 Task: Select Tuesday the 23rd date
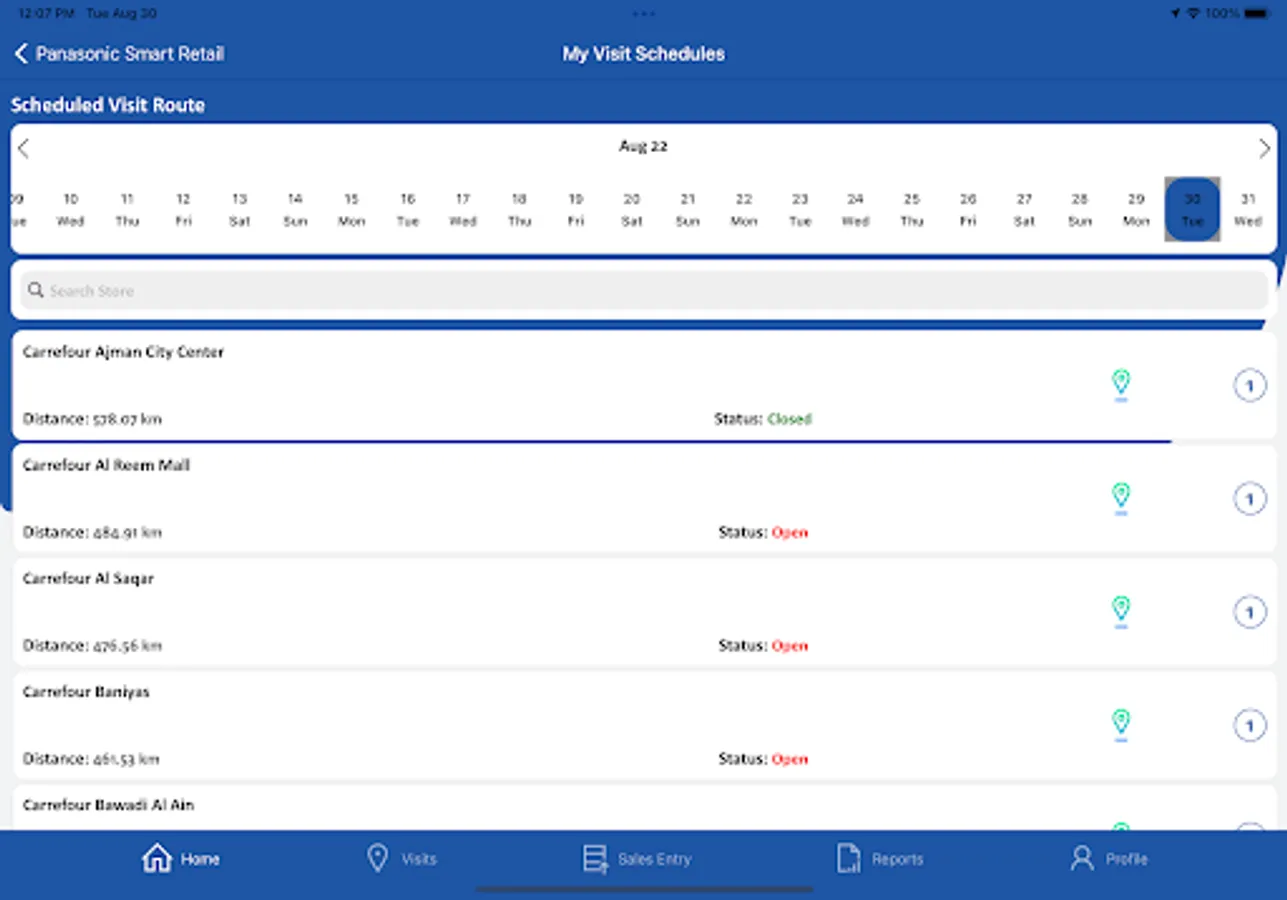click(x=800, y=210)
